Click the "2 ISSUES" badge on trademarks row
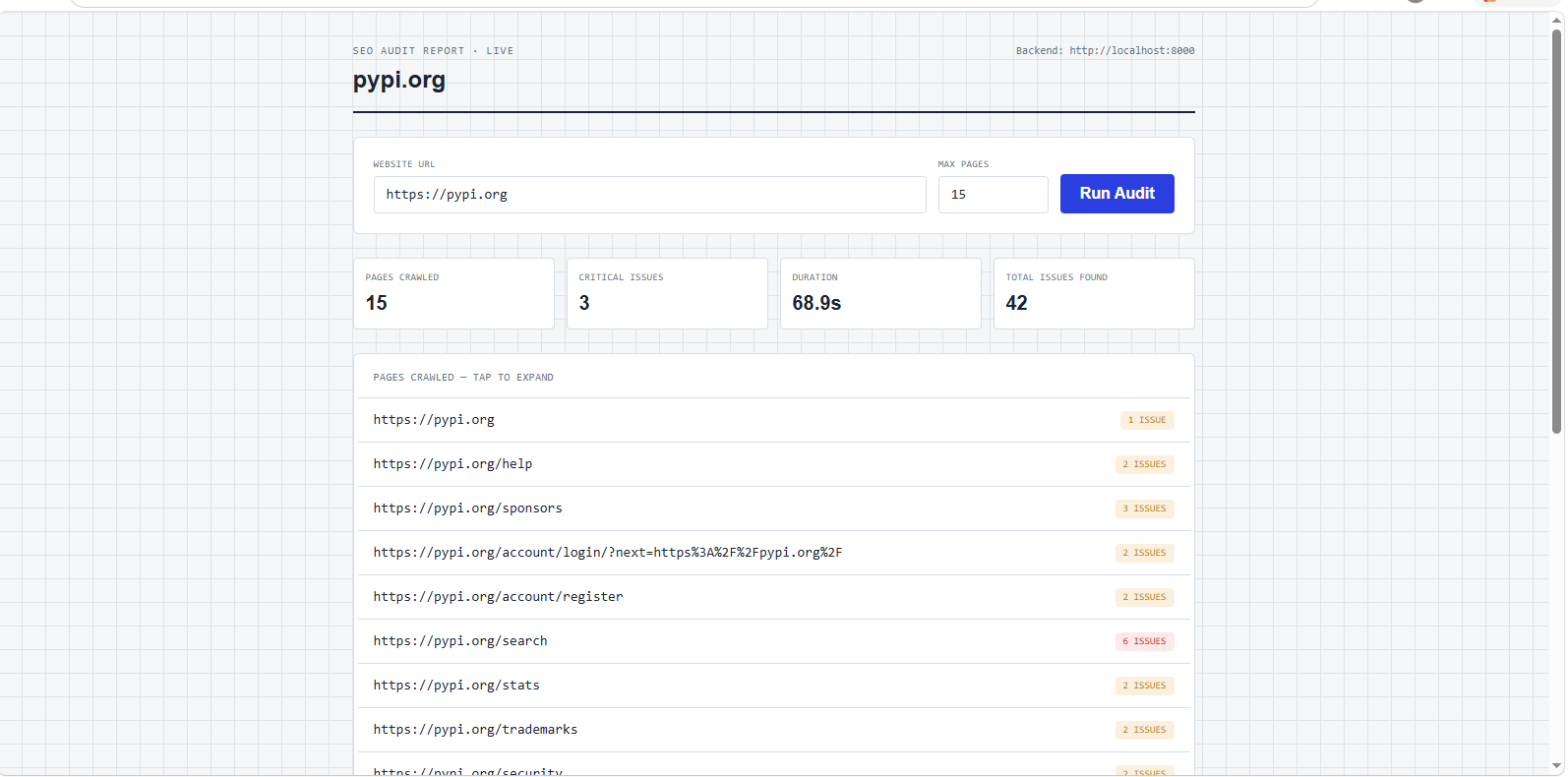The height and width of the screenshot is (777, 1568). [1144, 730]
